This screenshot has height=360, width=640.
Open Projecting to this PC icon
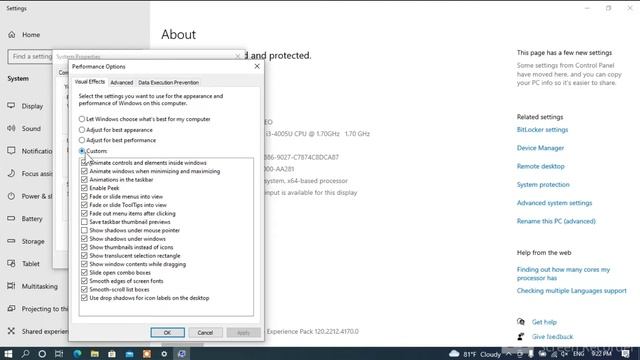(11, 309)
